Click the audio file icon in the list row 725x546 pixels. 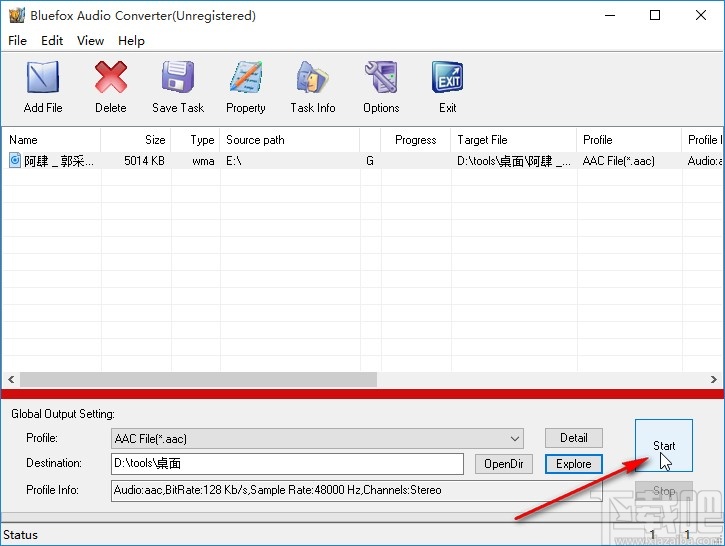click(x=15, y=160)
